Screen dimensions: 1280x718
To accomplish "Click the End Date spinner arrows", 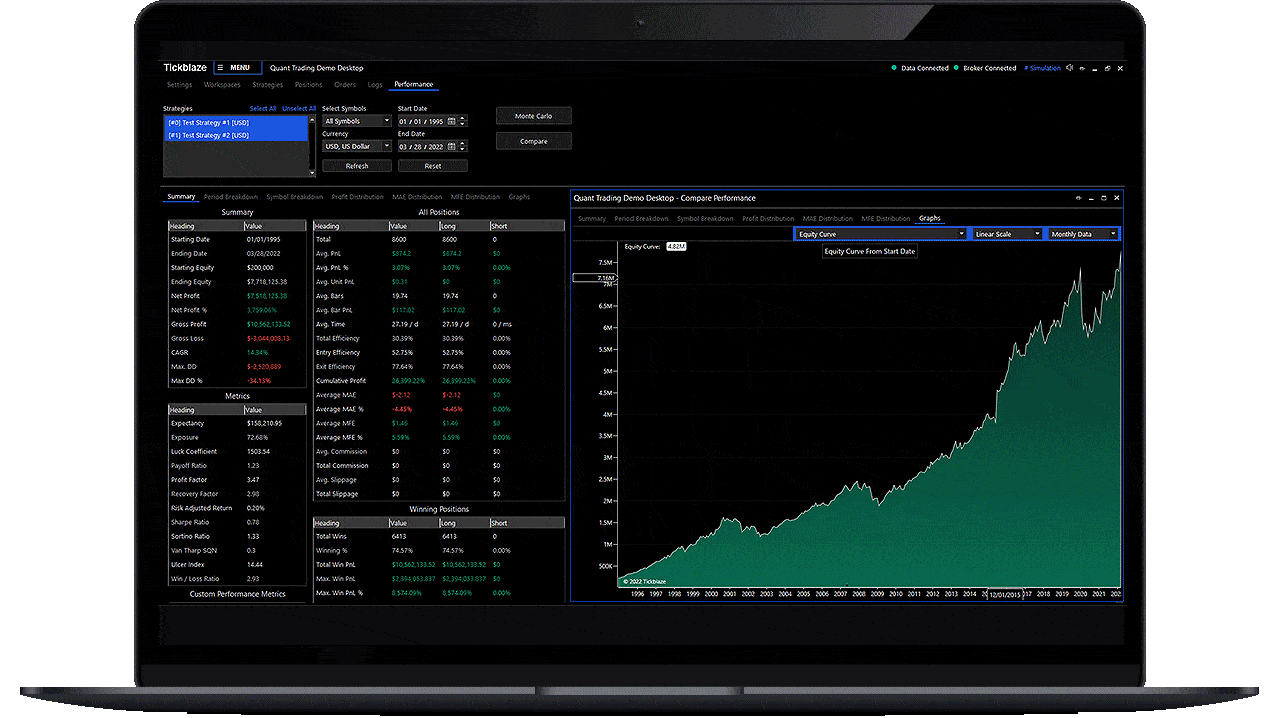I will pyautogui.click(x=462, y=146).
